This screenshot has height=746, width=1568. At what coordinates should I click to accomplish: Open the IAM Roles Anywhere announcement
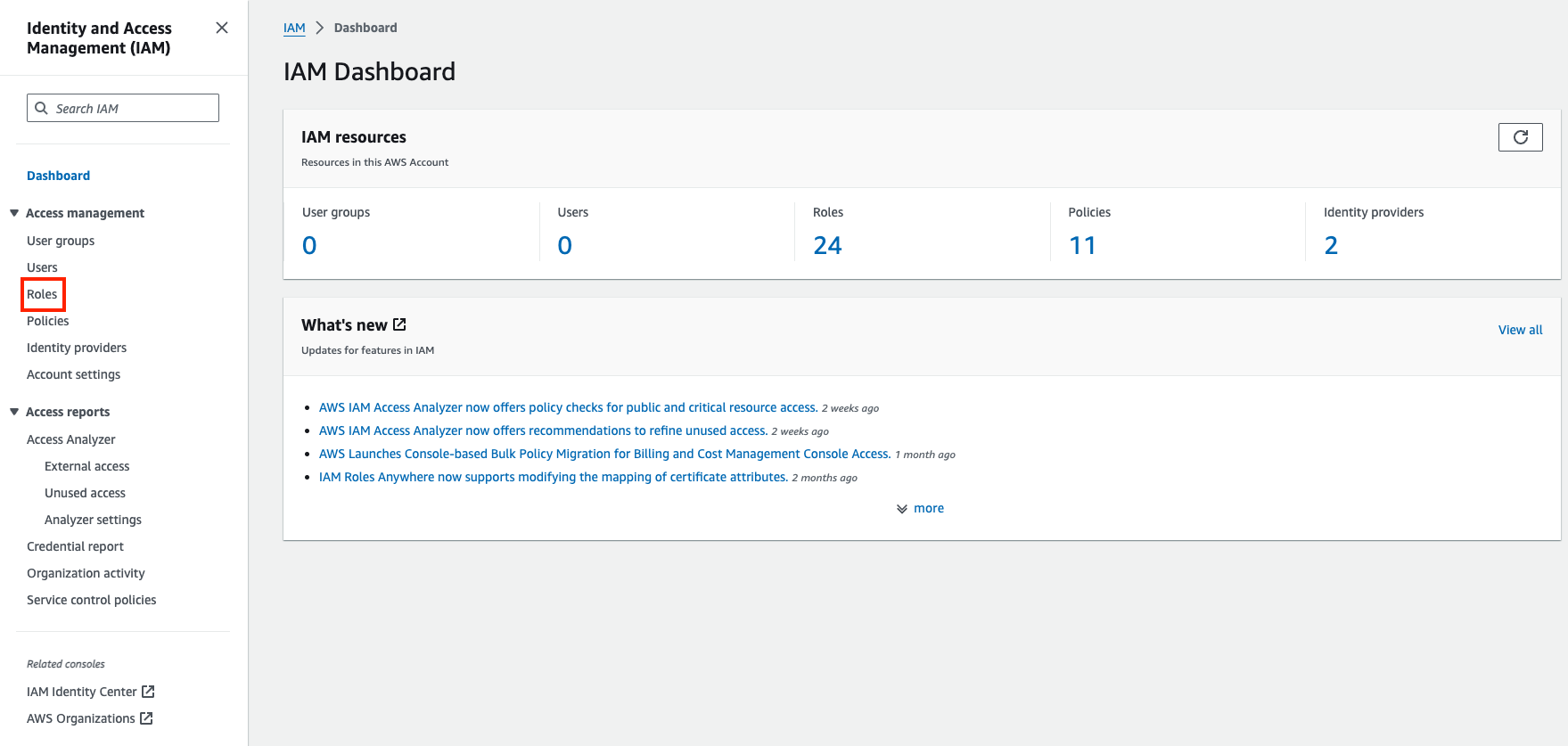(553, 477)
